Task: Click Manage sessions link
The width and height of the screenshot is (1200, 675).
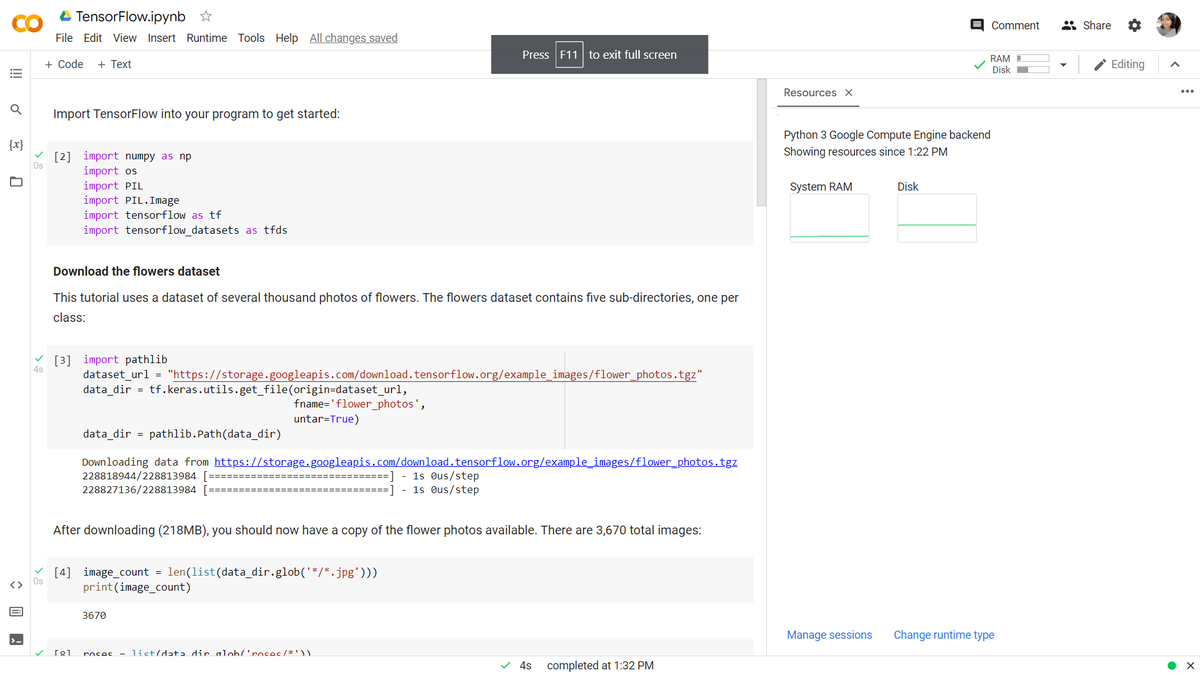Action: (x=829, y=635)
